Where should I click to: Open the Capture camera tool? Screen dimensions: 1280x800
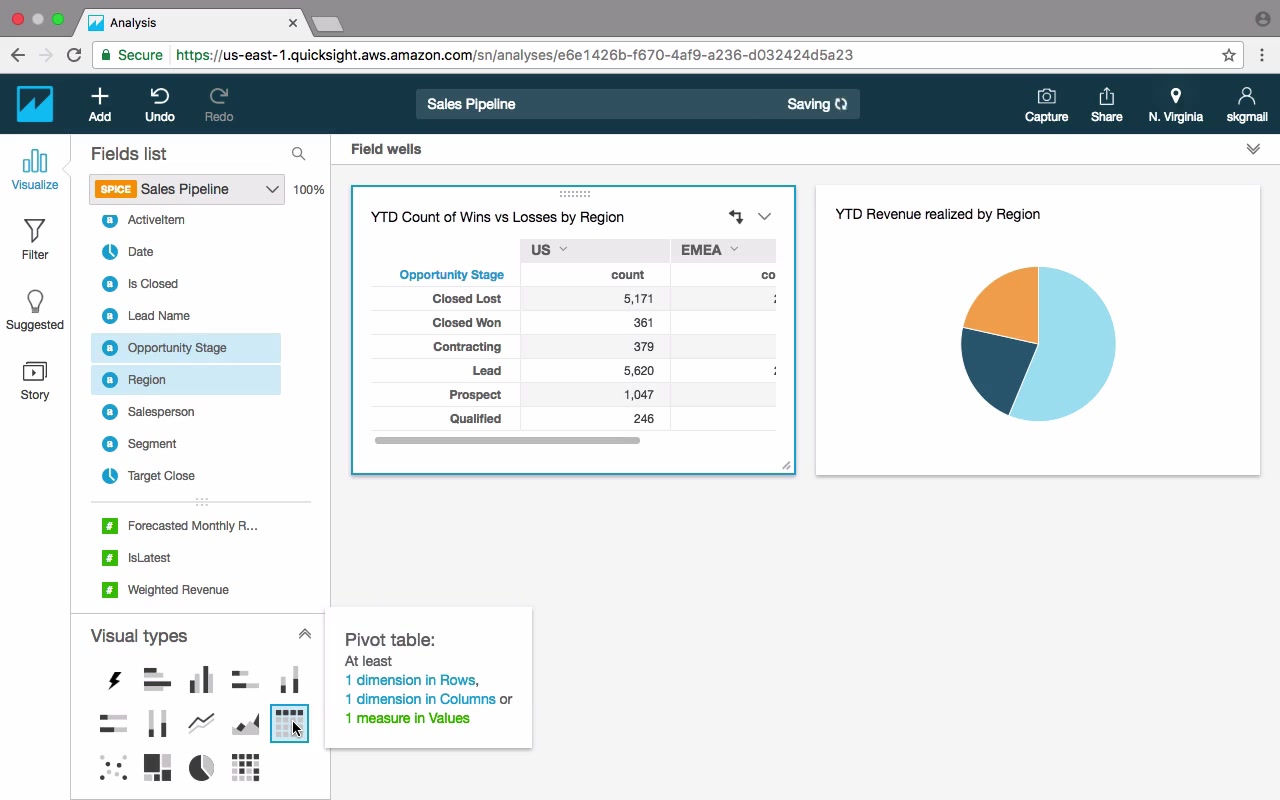(x=1046, y=104)
